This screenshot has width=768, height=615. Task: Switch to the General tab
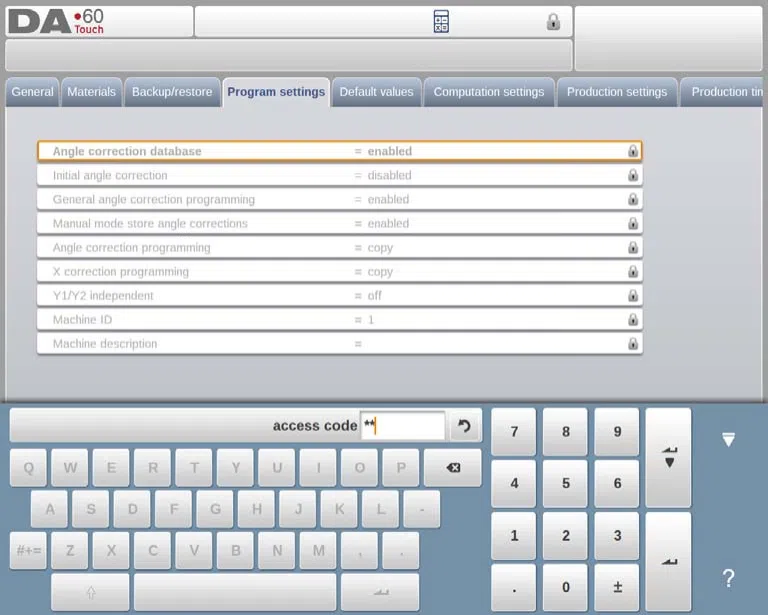[32, 92]
